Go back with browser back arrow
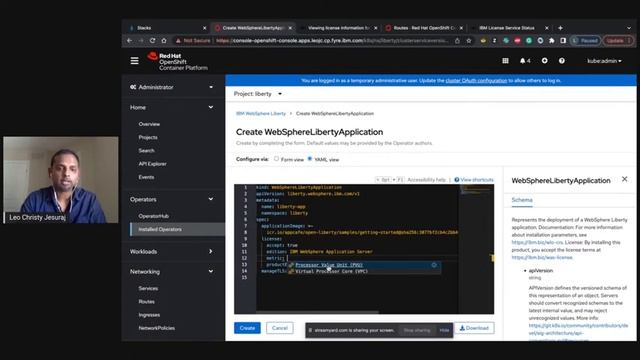This screenshot has height=360, width=640. click(129, 40)
